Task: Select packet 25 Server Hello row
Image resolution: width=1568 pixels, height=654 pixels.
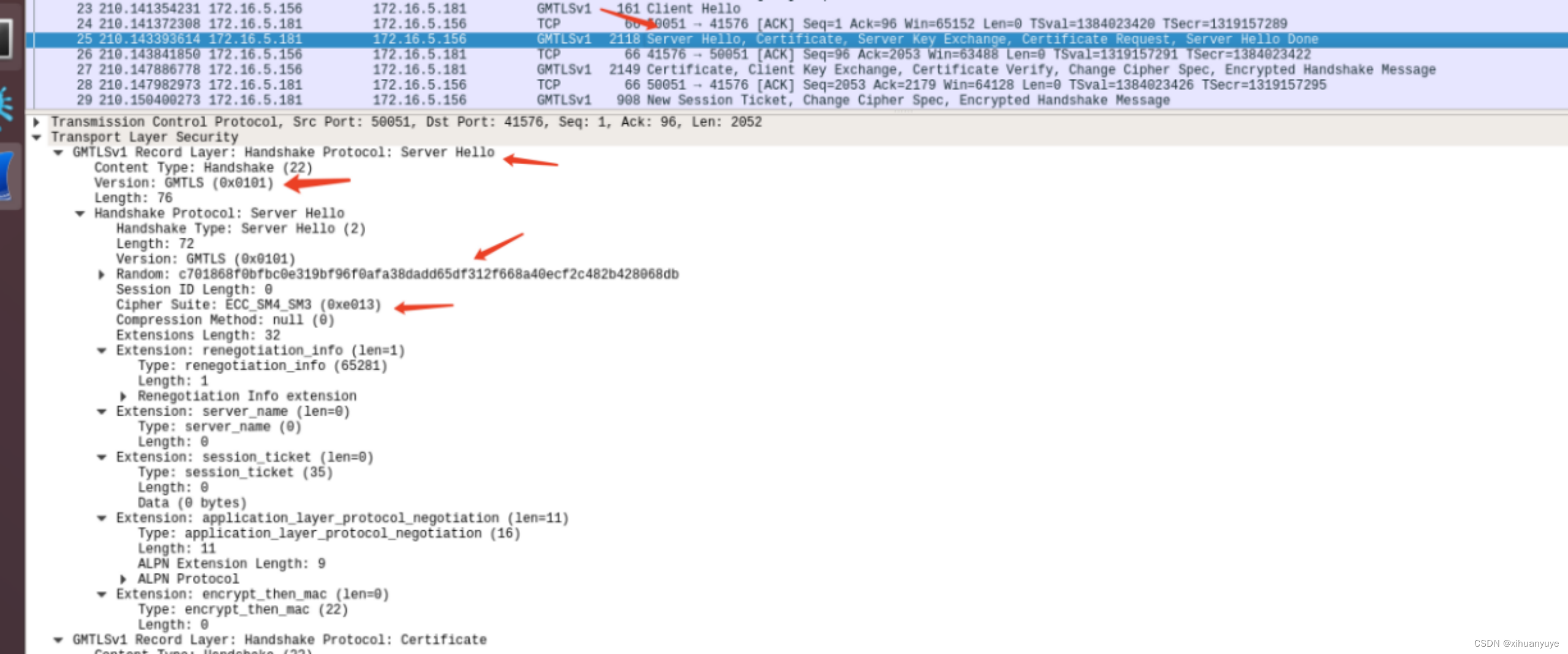Action: (x=796, y=40)
